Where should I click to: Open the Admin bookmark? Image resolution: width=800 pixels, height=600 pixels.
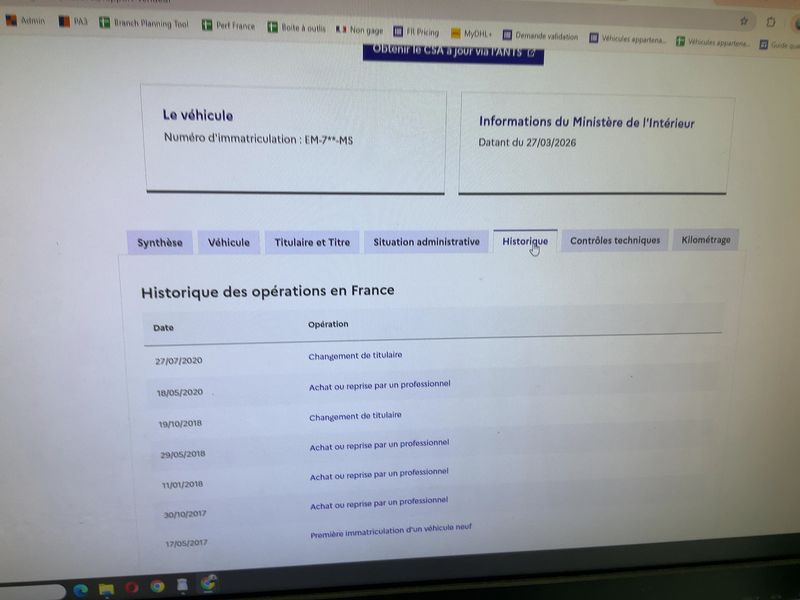[26, 21]
